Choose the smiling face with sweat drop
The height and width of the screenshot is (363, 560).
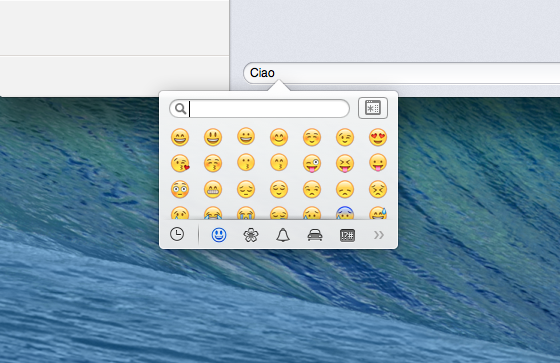[378, 213]
